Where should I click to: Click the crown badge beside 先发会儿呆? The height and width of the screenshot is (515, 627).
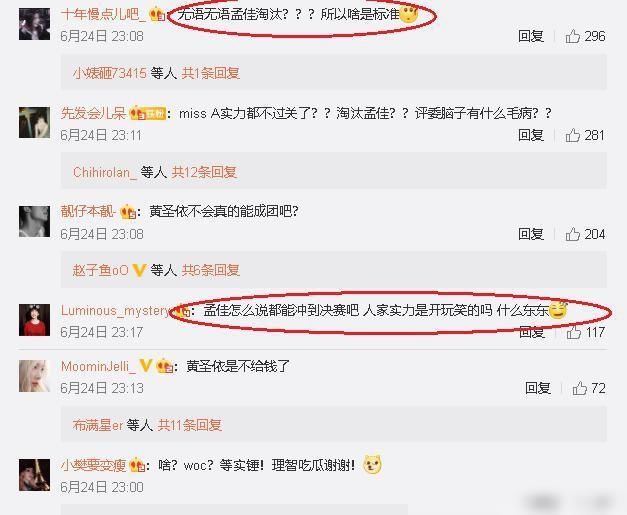click(x=137, y=114)
